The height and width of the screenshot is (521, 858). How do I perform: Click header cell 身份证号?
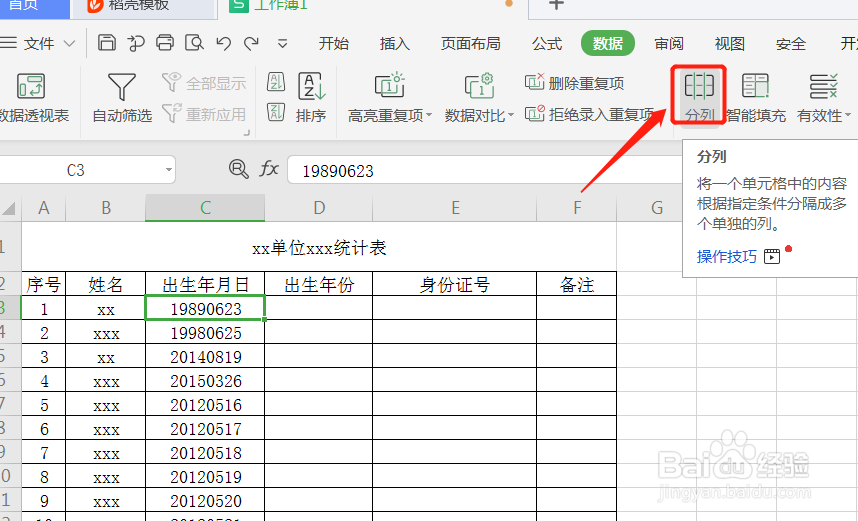coord(455,284)
